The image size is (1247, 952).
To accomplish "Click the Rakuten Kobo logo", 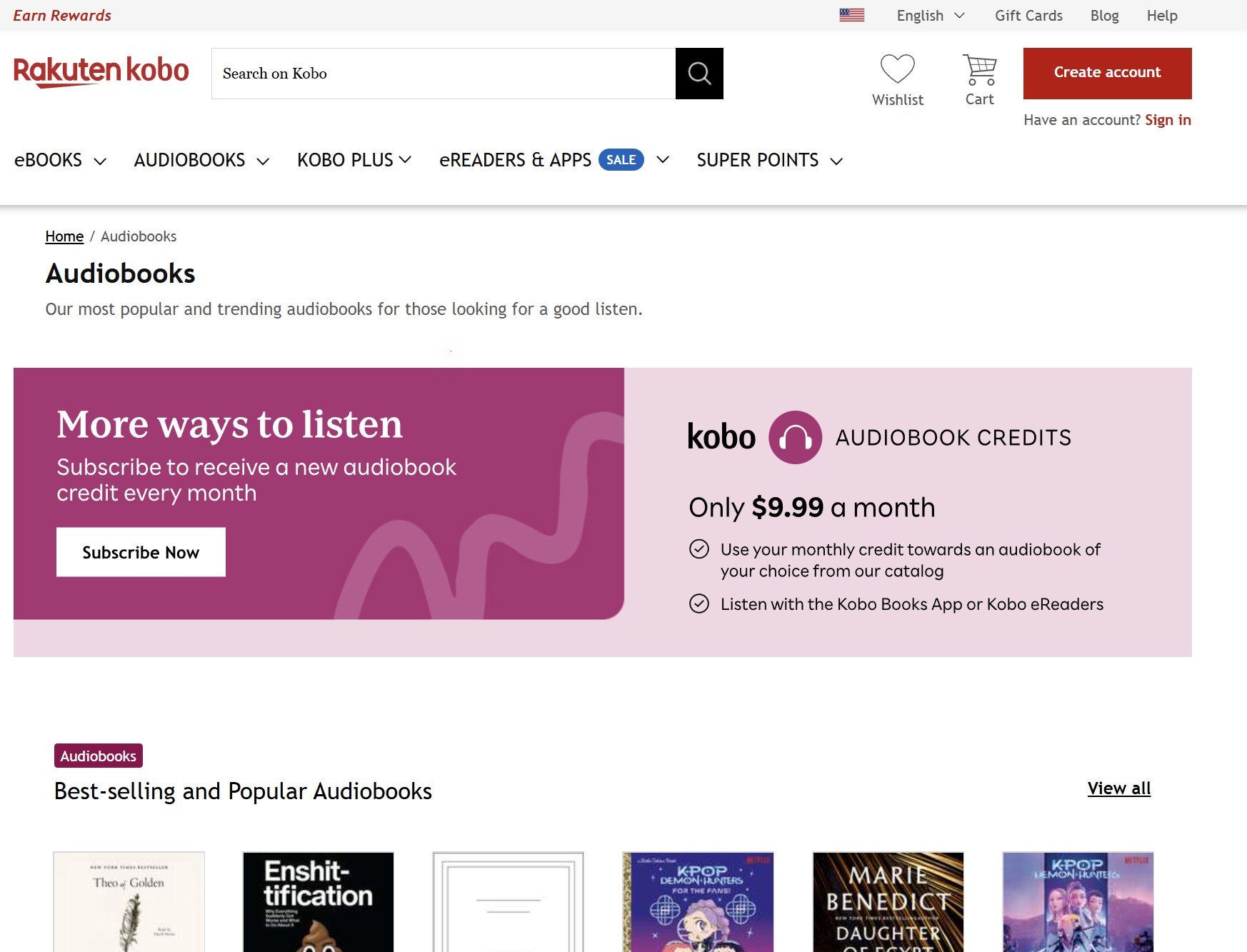I will tap(101, 71).
